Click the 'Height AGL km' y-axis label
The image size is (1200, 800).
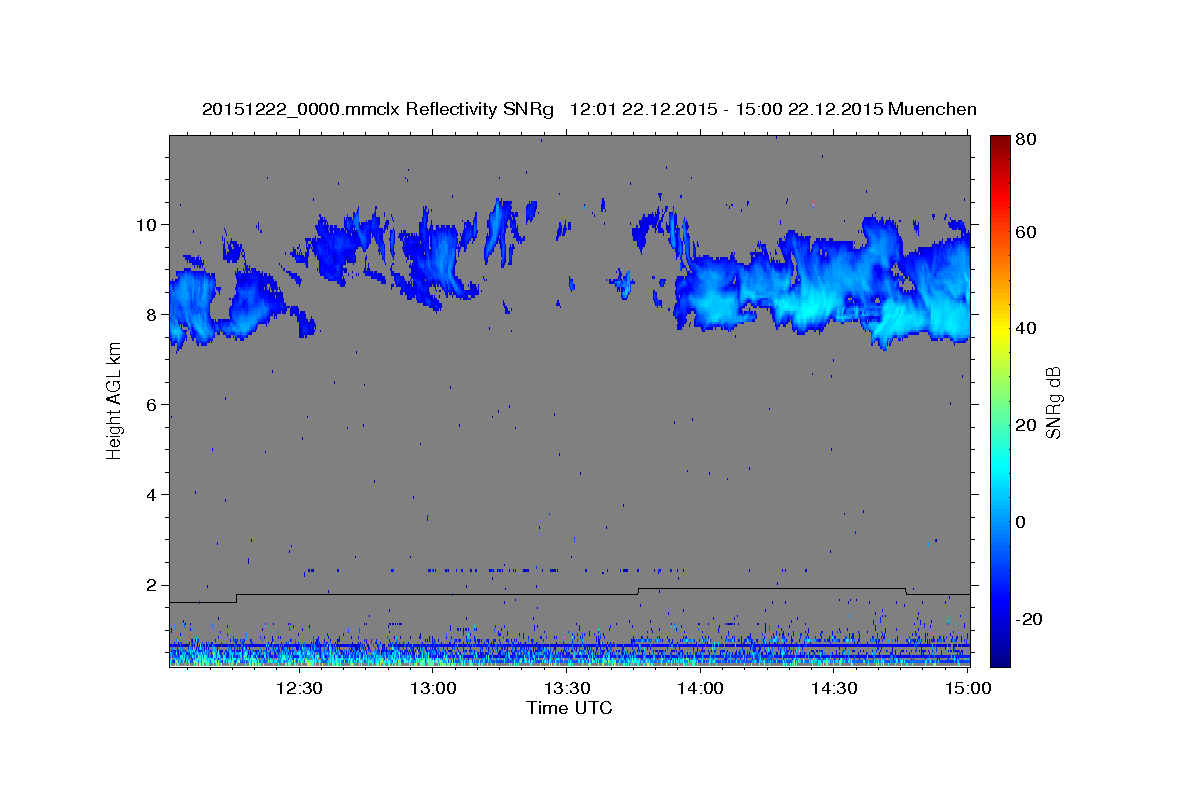pyautogui.click(x=114, y=401)
